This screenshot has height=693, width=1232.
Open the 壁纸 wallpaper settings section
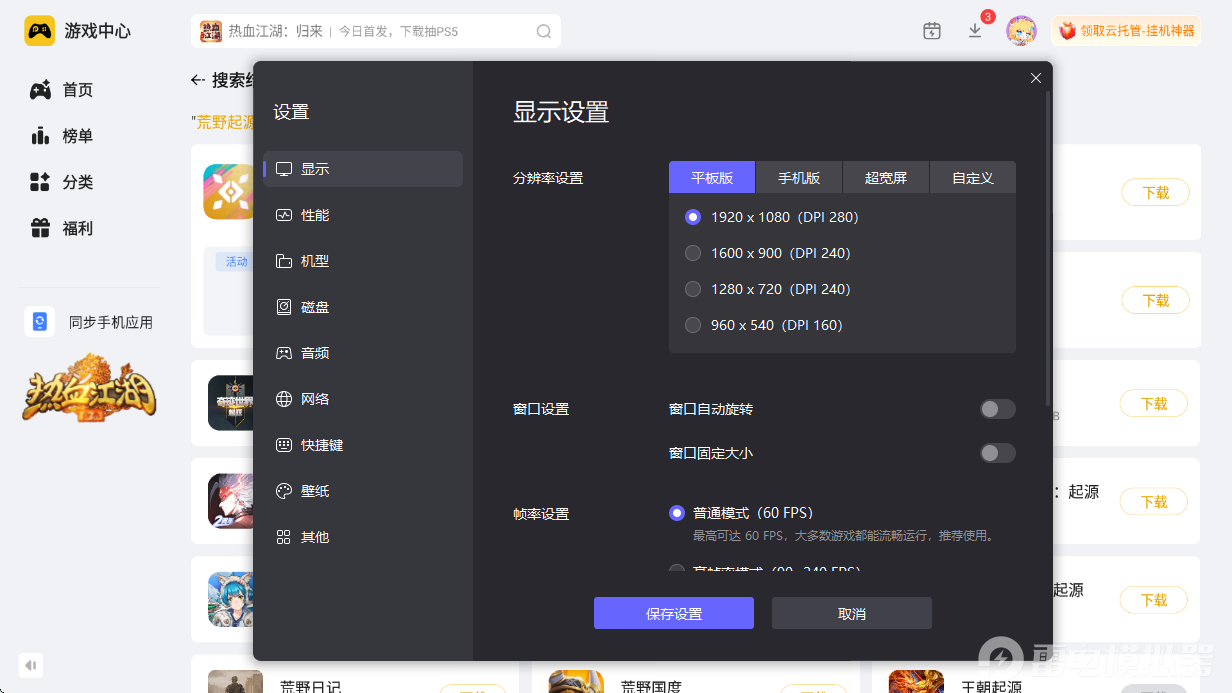click(363, 491)
